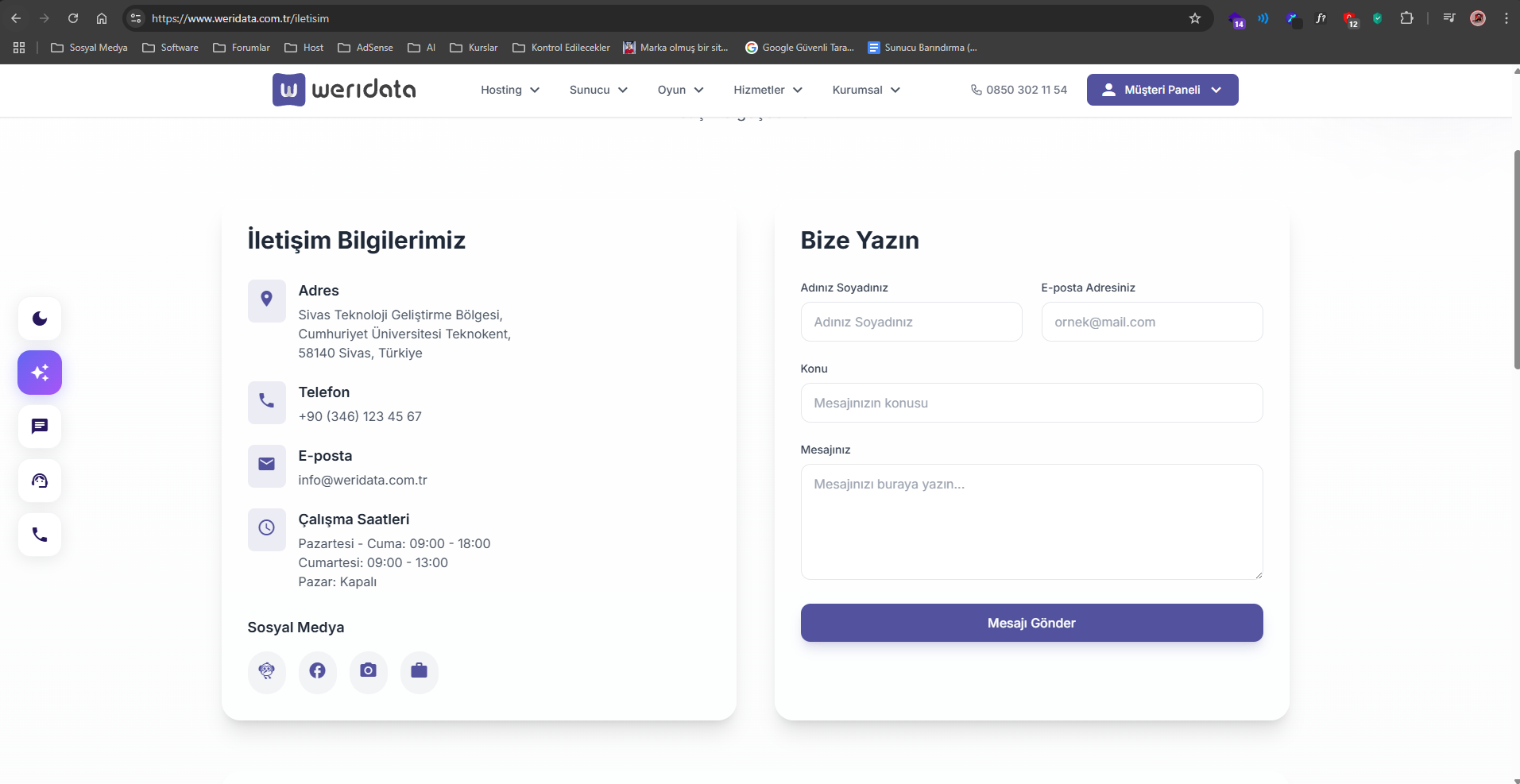Open the Hizmetler menu item
1520x784 pixels.
[x=768, y=90]
